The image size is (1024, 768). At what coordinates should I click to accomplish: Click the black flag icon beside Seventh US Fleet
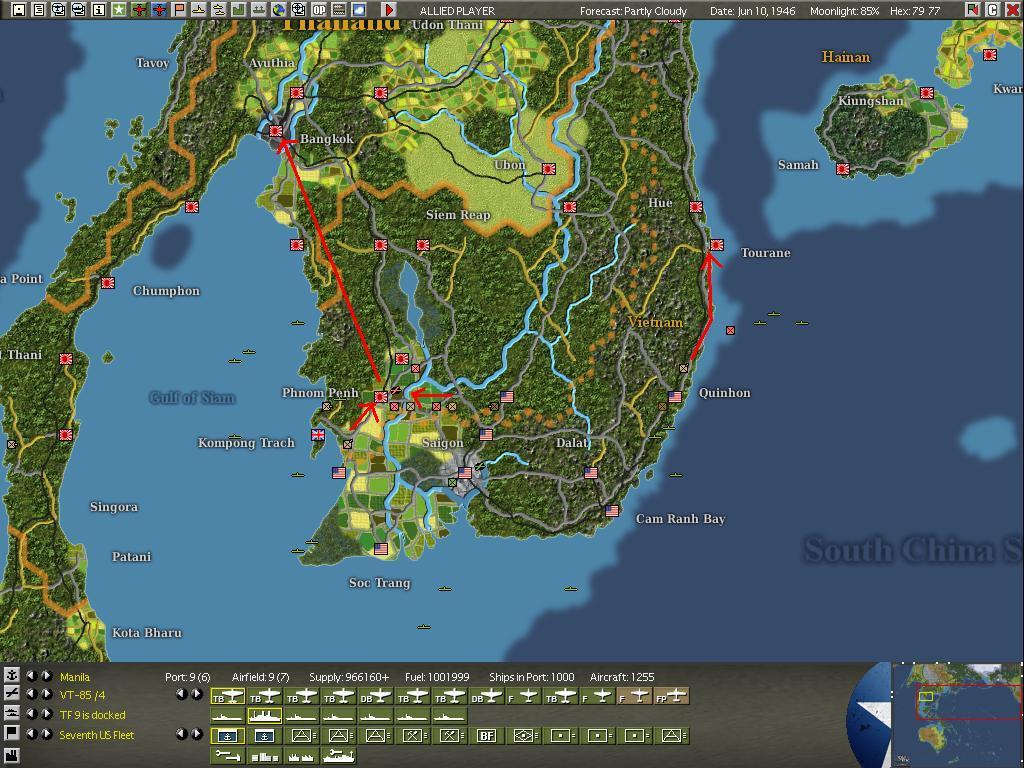12,735
